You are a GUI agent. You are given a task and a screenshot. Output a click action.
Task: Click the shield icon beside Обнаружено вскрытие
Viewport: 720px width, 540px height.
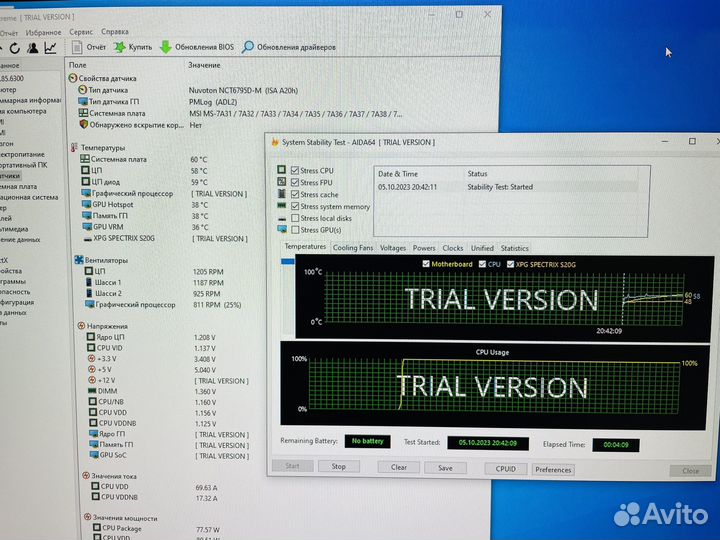[x=83, y=124]
